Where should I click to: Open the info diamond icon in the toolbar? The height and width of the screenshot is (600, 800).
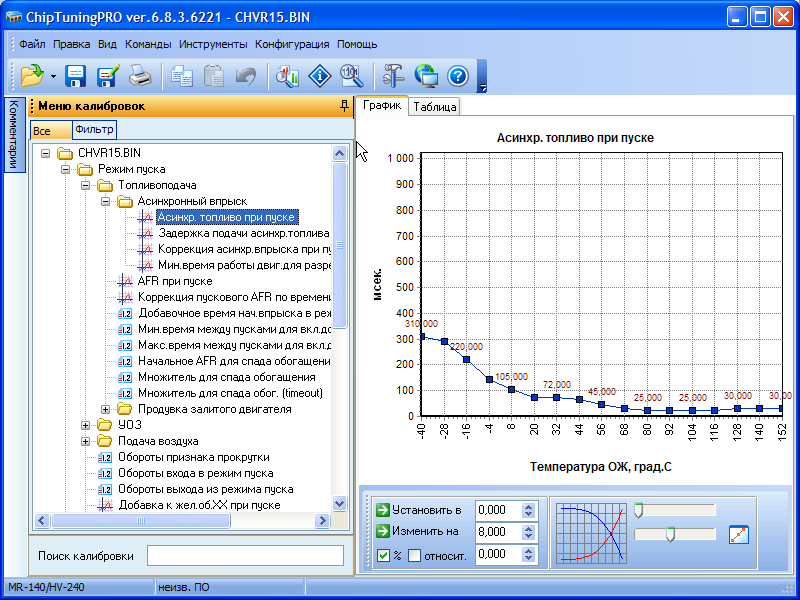coord(319,75)
